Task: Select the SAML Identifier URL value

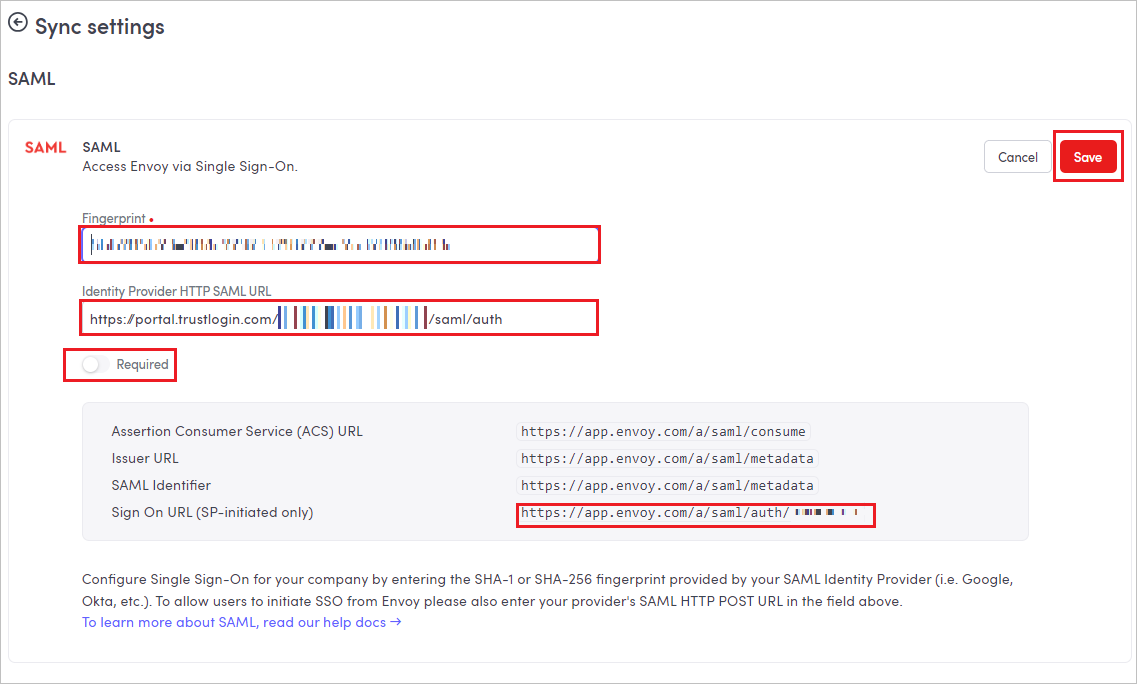Action: coord(667,485)
